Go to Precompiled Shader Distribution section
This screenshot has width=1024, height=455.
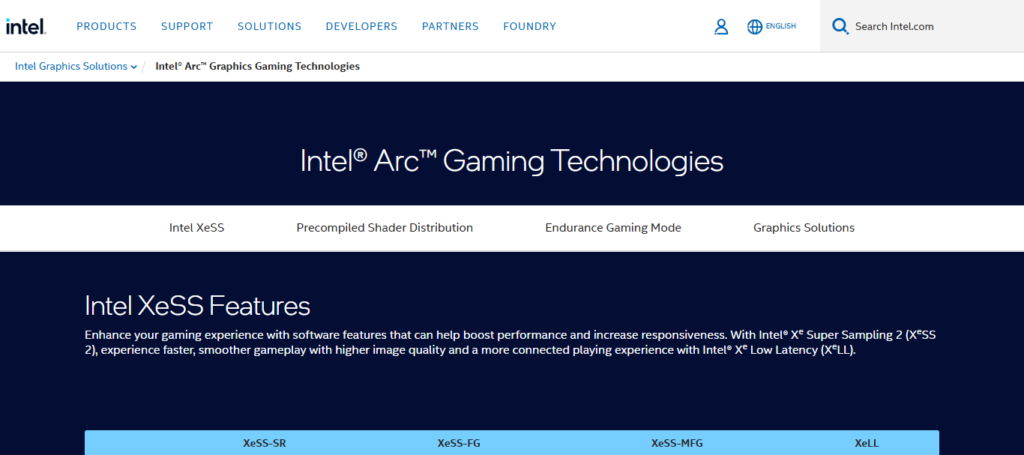tap(385, 228)
